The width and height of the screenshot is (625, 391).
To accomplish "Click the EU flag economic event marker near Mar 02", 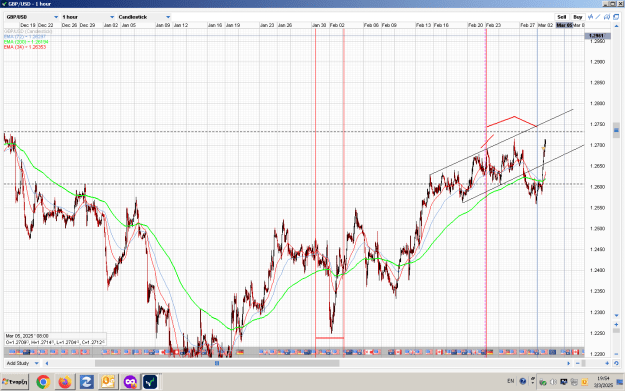I will coord(552,352).
